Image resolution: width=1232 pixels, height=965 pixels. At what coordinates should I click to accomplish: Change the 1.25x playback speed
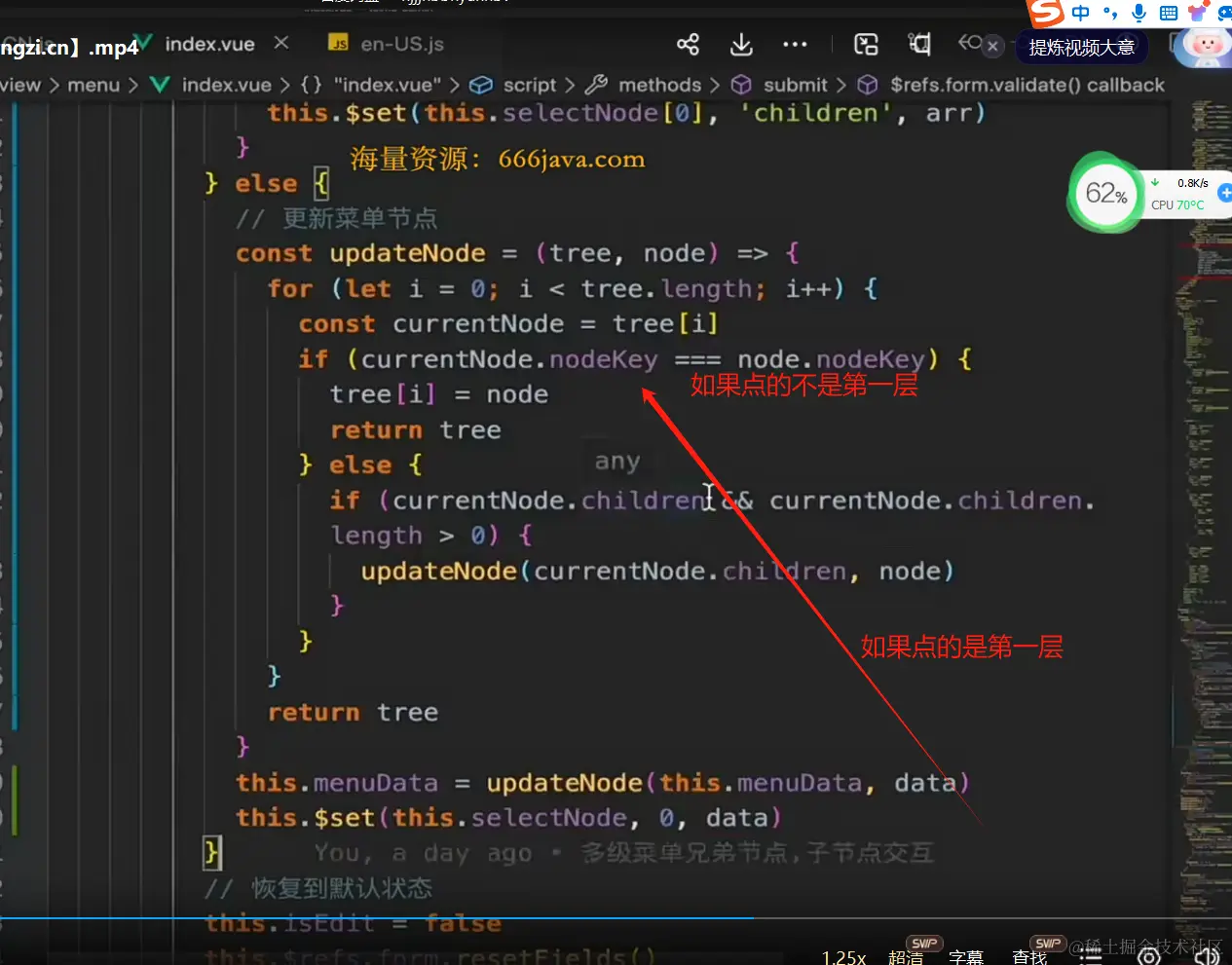click(x=843, y=956)
